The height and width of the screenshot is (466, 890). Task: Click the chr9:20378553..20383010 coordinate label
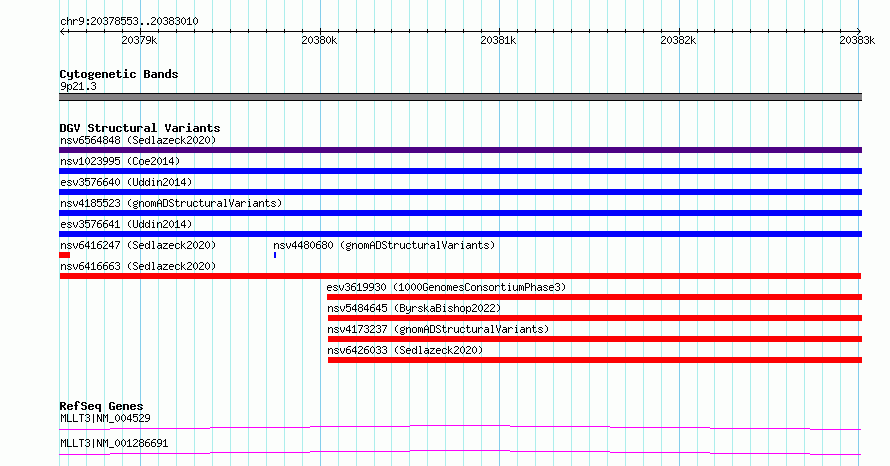tap(129, 21)
